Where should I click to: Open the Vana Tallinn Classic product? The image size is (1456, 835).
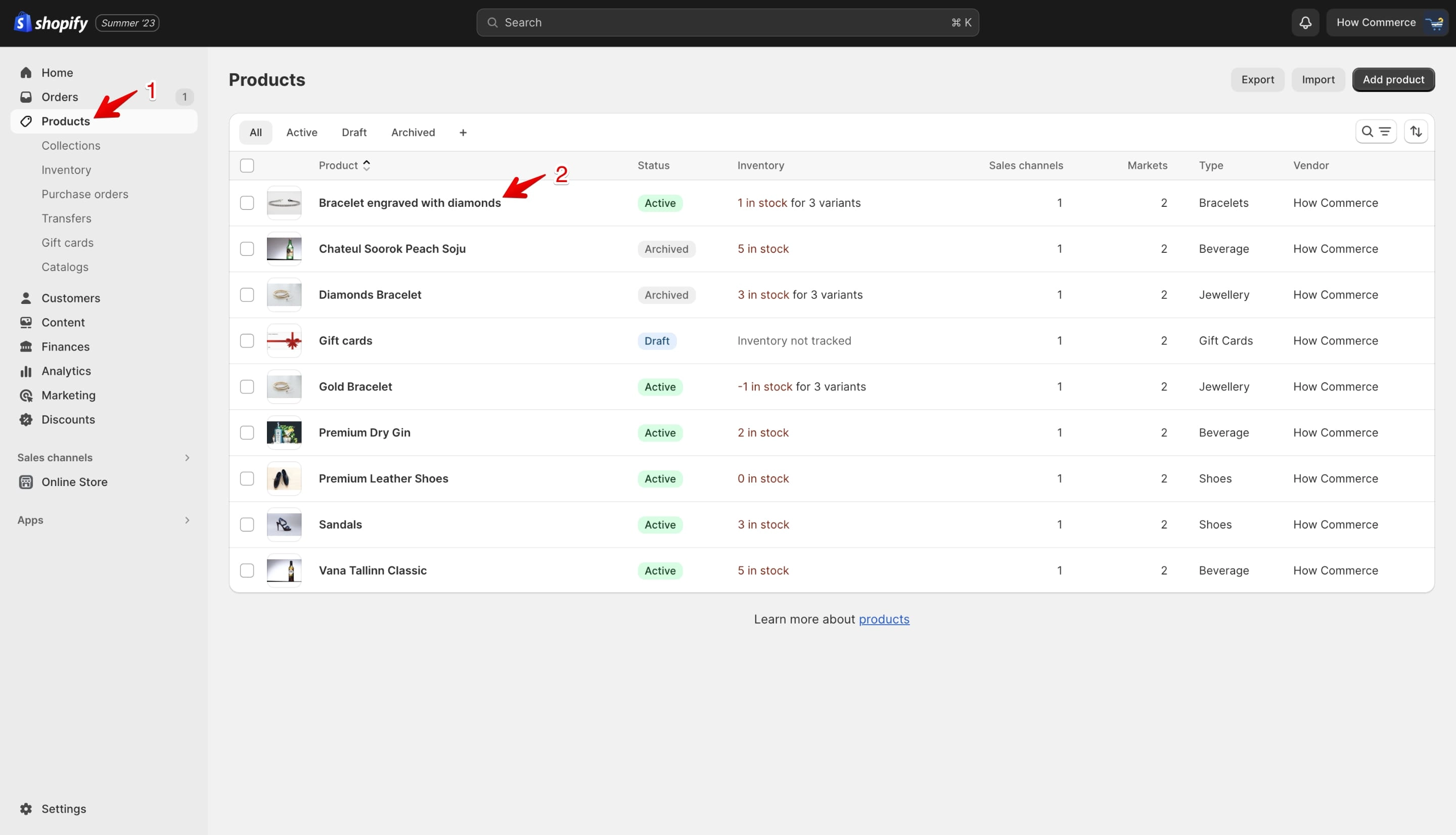373,570
